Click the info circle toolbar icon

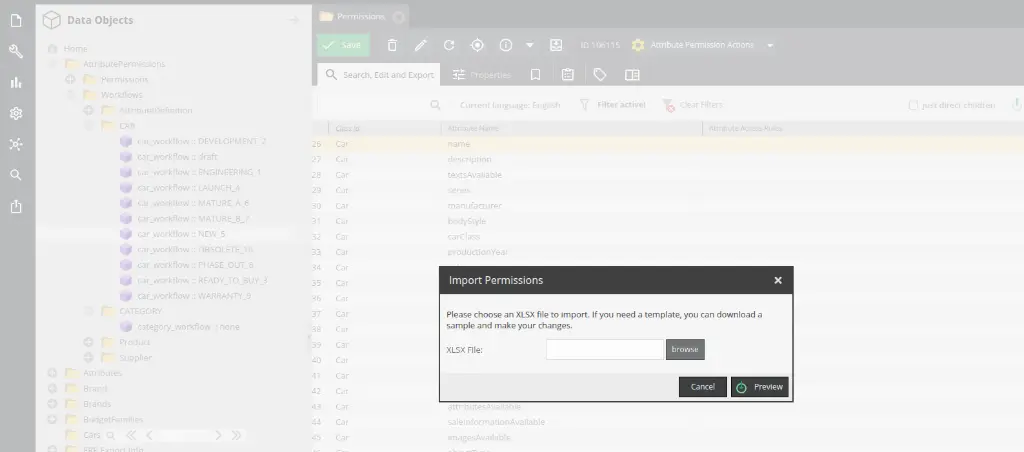[x=505, y=45]
